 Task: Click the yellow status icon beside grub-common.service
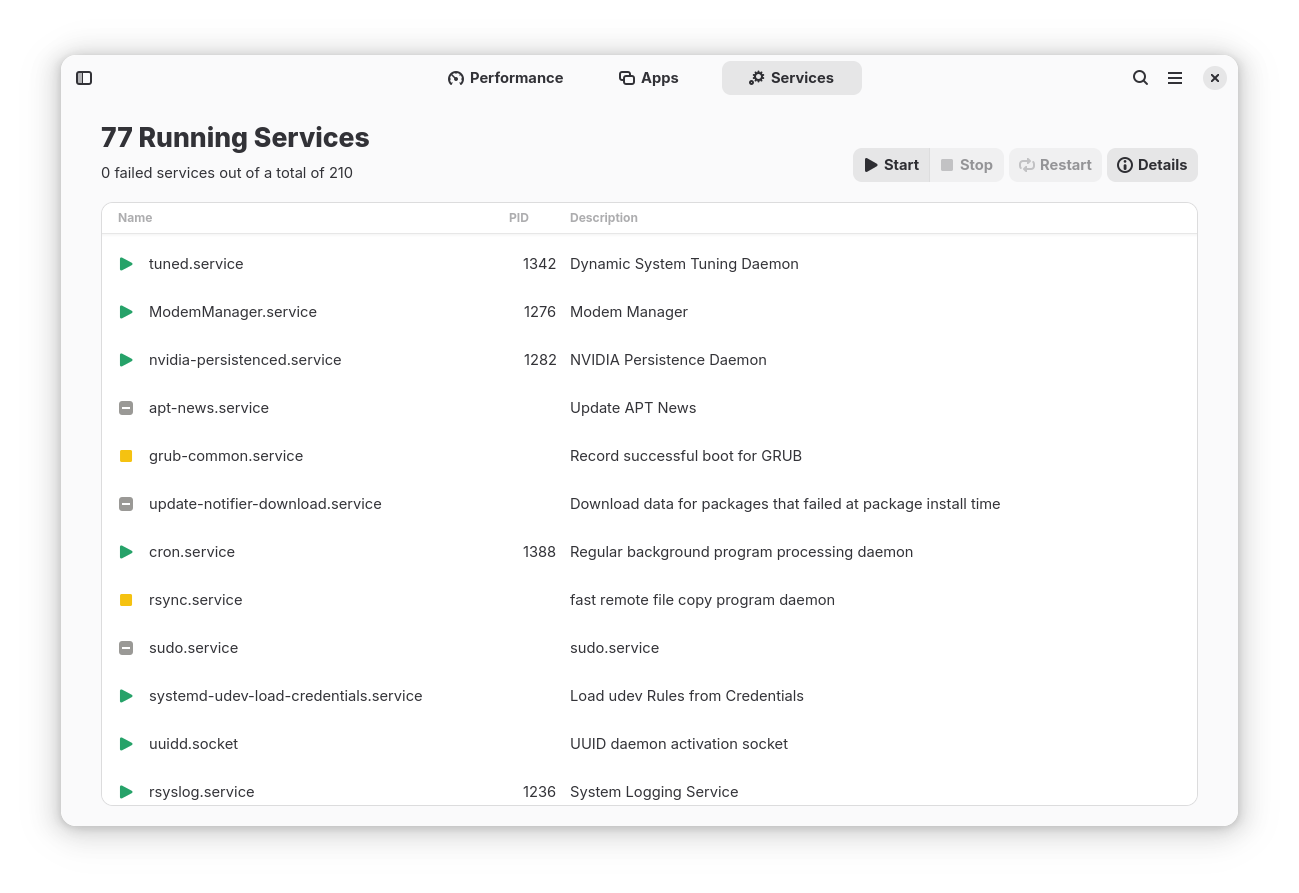click(126, 455)
